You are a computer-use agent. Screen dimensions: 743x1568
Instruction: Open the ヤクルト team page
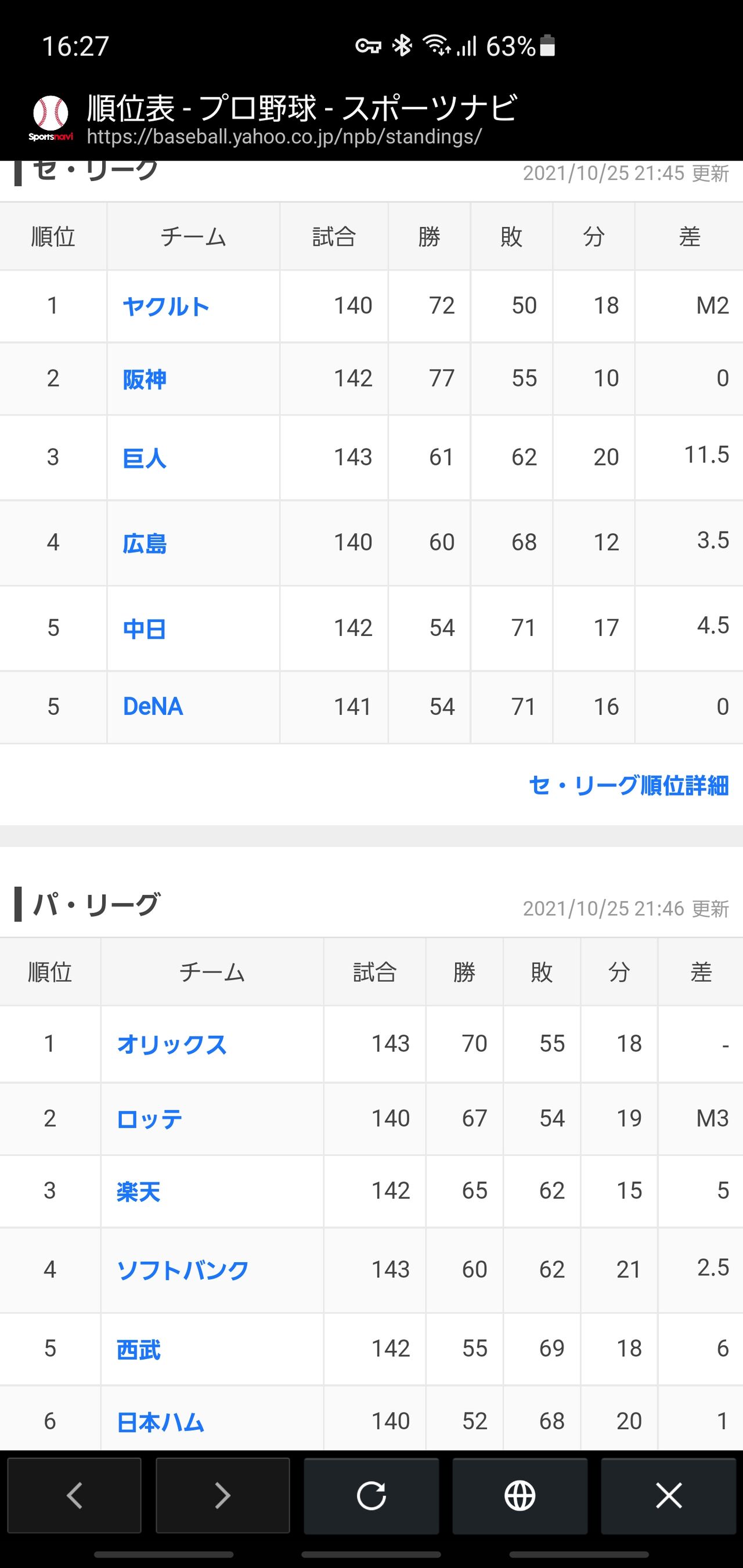point(165,306)
